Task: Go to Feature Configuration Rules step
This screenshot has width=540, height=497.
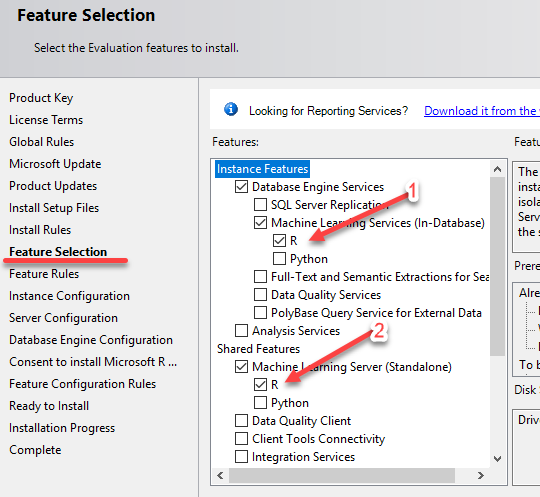Action: pos(83,384)
